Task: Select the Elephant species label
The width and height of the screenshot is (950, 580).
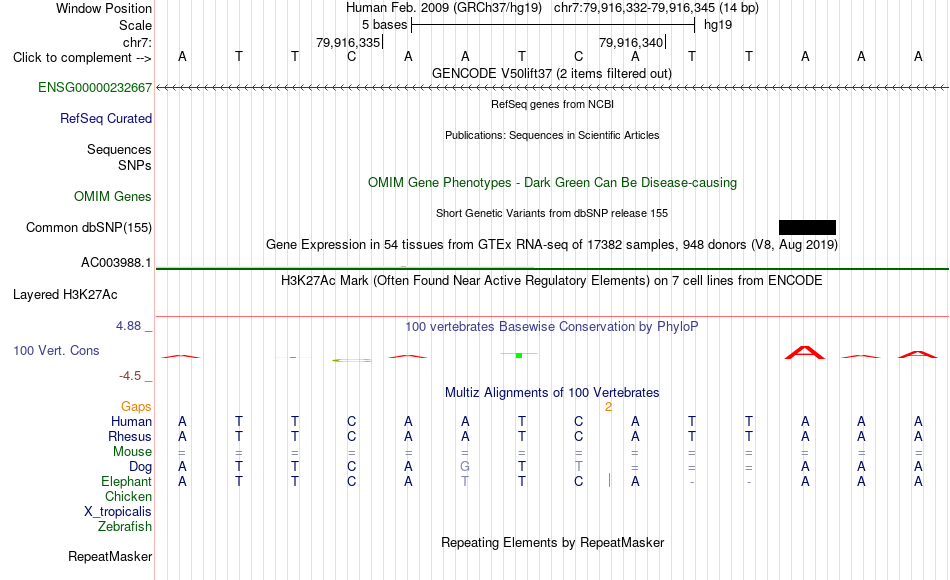Action: click(127, 481)
